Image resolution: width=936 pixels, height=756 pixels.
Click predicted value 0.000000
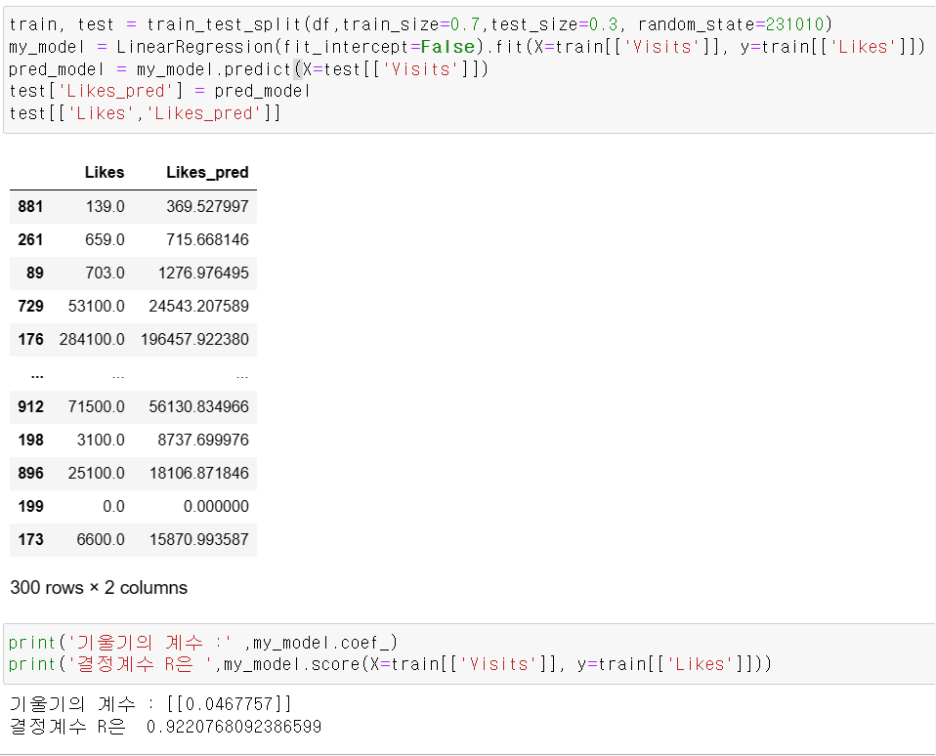tap(216, 506)
